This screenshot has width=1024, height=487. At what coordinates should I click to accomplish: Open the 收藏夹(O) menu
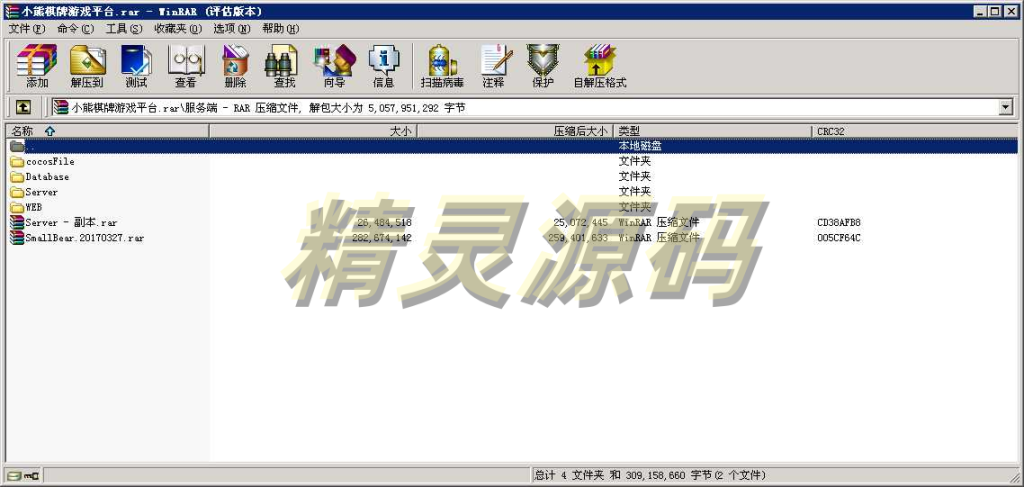[178, 29]
